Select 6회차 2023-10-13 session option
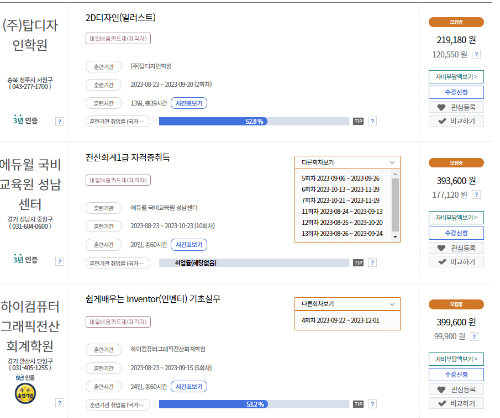The image size is (500, 418). click(x=340, y=190)
